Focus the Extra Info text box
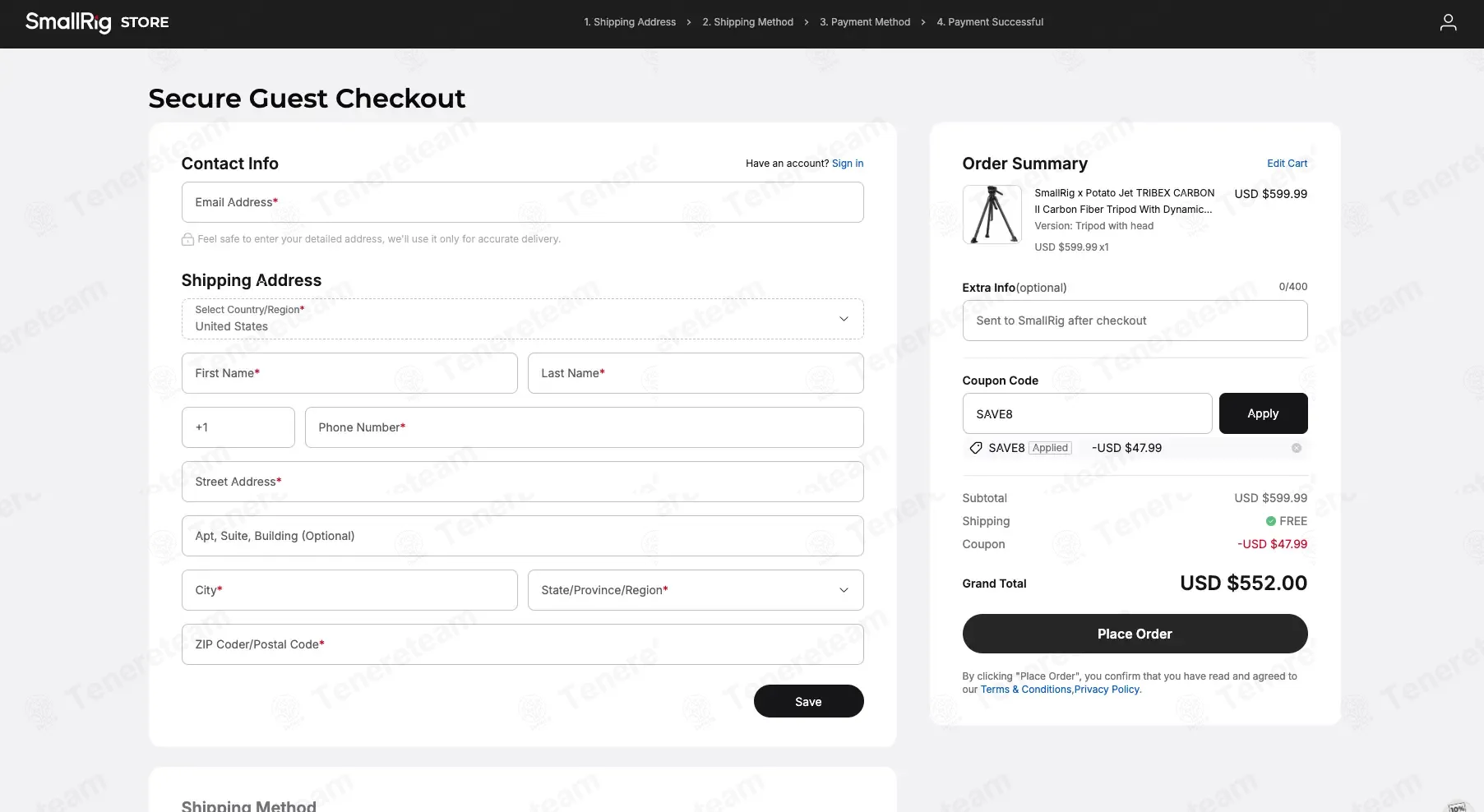Image resolution: width=1484 pixels, height=812 pixels. (1135, 321)
